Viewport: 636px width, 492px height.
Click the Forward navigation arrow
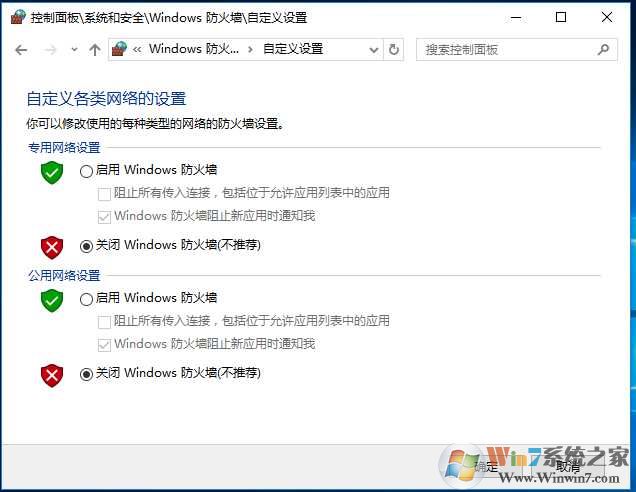click(51, 50)
